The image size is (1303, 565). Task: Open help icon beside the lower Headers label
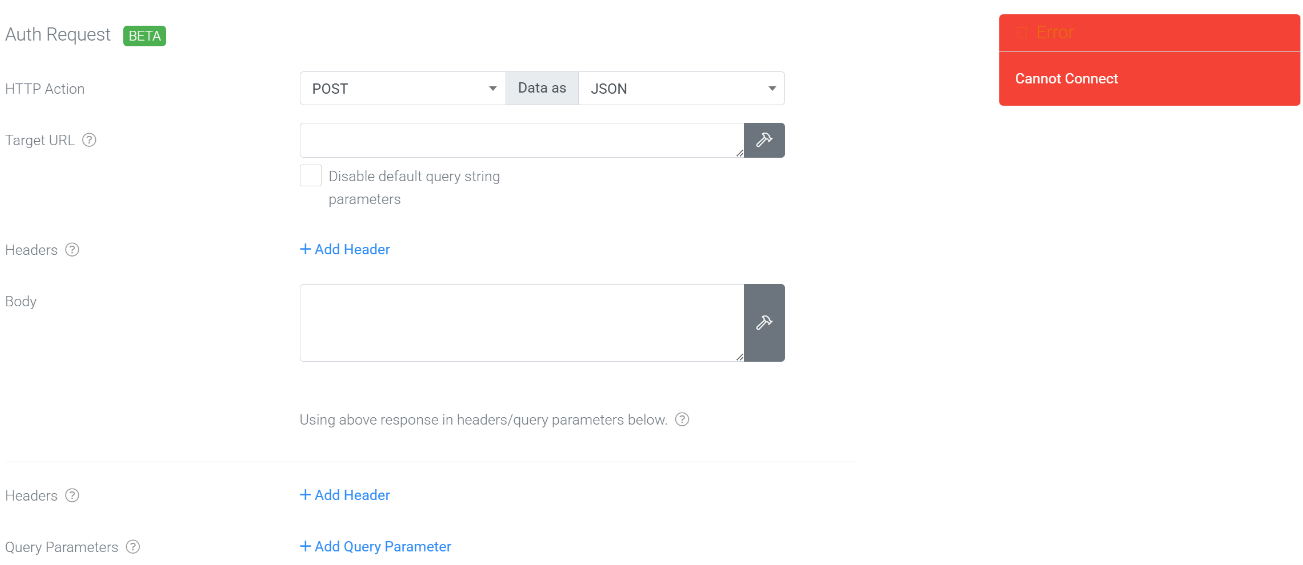tap(72, 496)
